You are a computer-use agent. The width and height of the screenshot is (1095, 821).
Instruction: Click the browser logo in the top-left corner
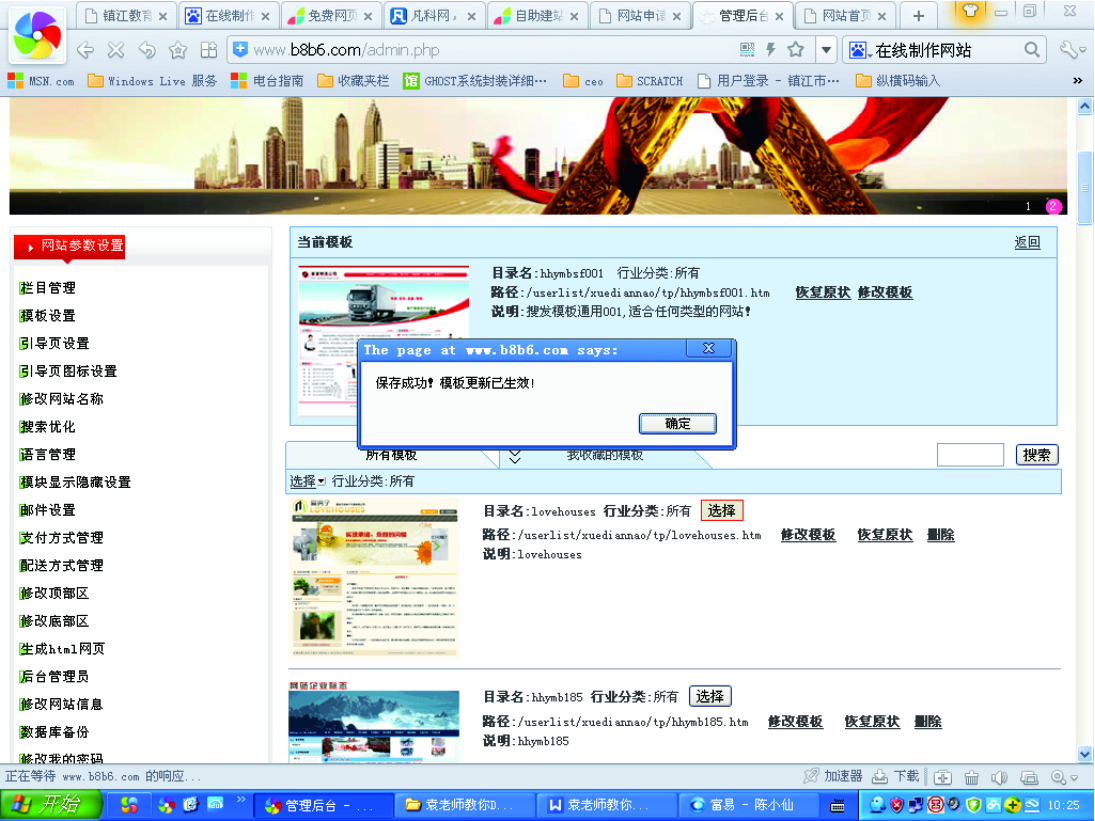coord(37,35)
